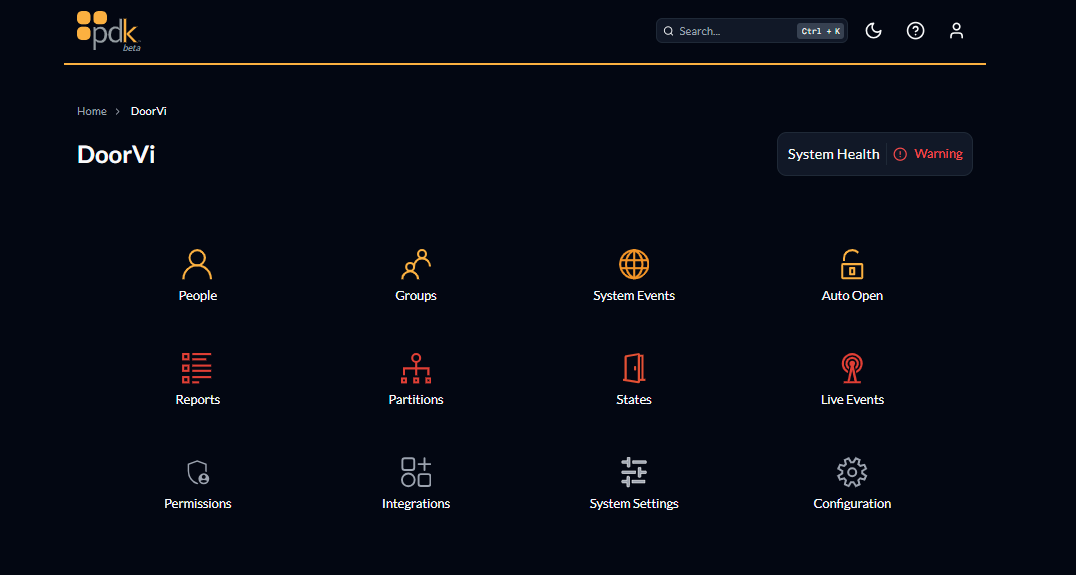Click the Integrations label

(416, 504)
